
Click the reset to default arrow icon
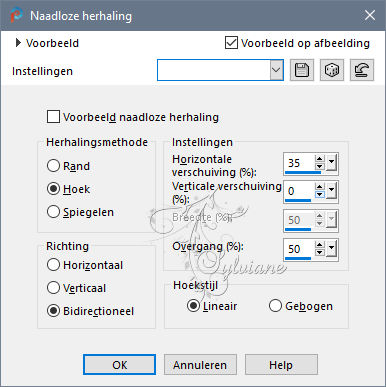pos(362,70)
